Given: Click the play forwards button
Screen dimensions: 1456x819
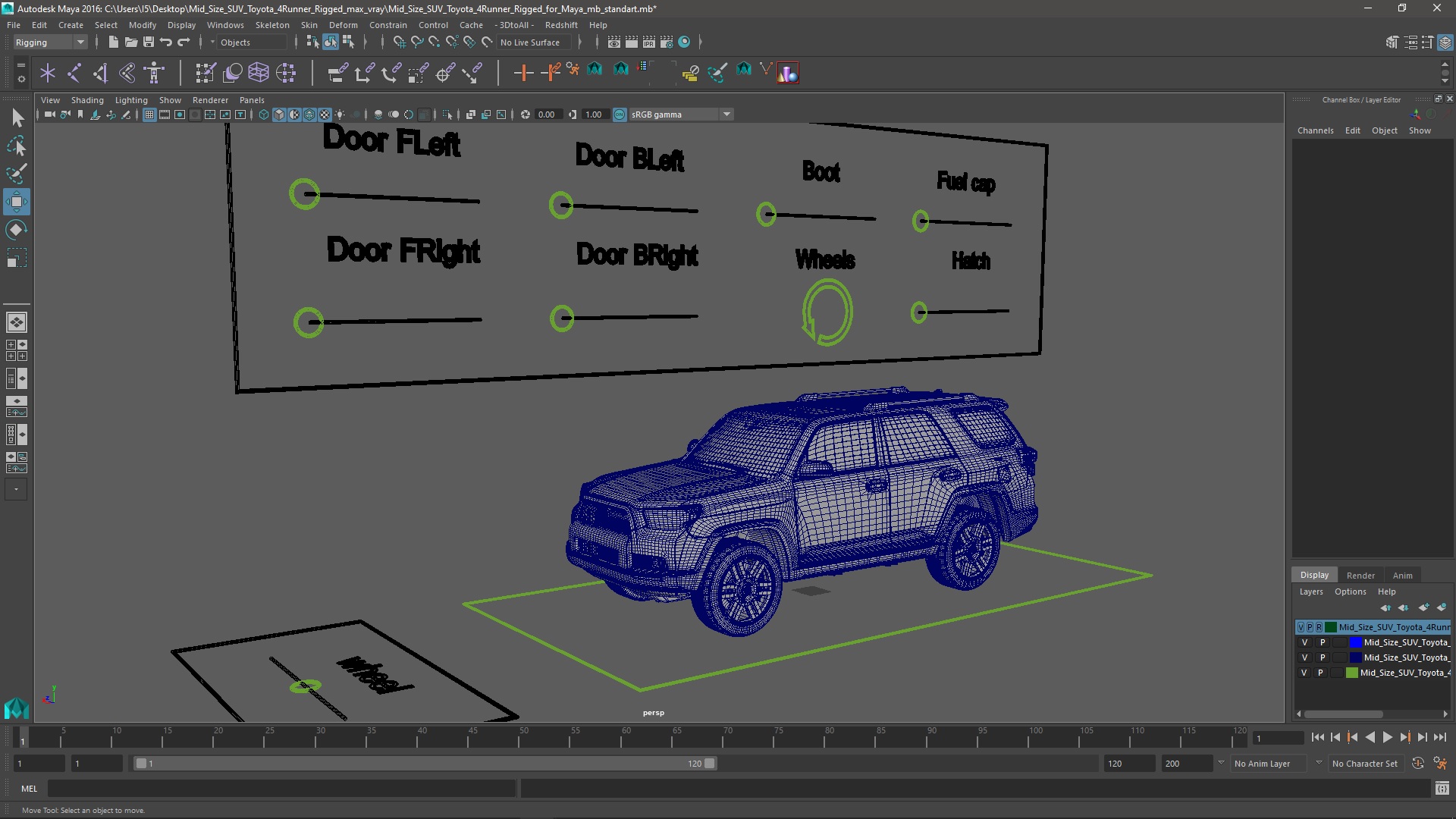Looking at the screenshot, I should point(1387,737).
